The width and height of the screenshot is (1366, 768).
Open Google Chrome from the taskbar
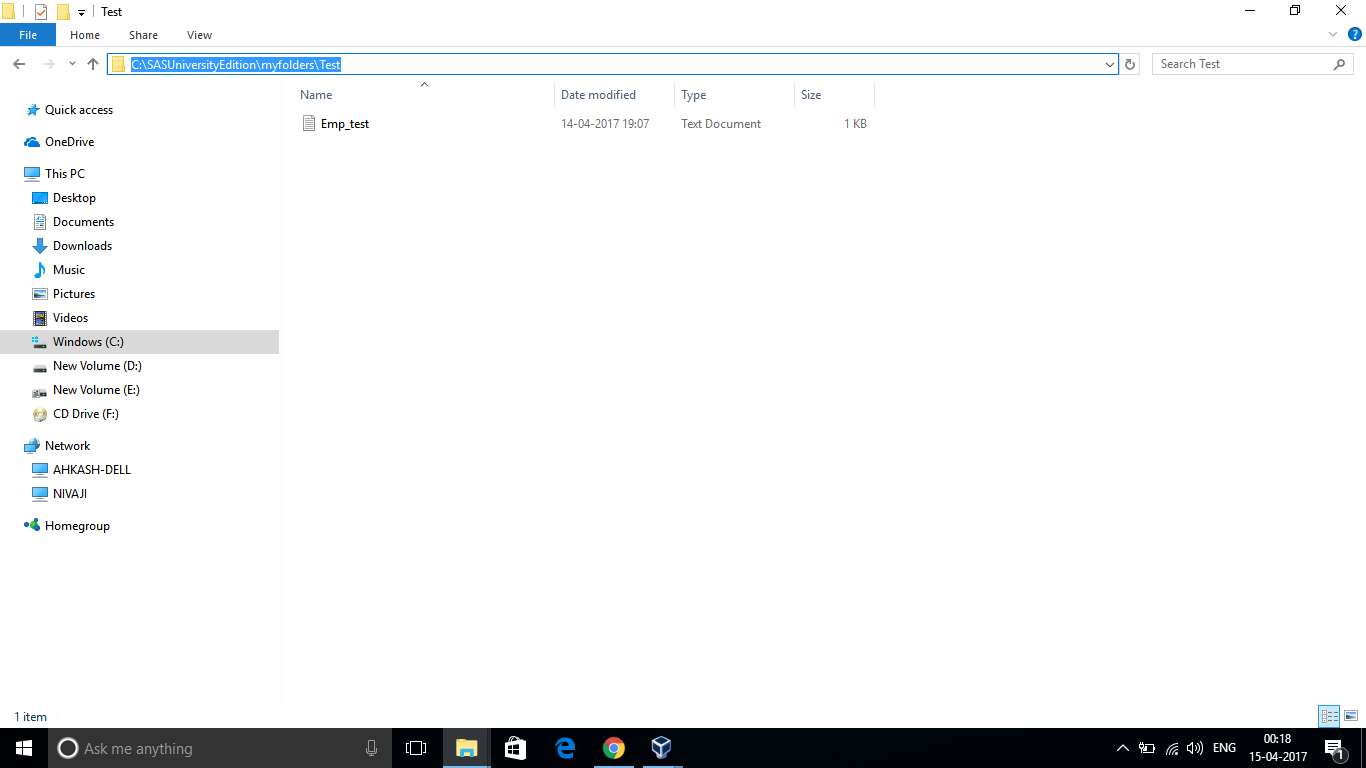(613, 747)
